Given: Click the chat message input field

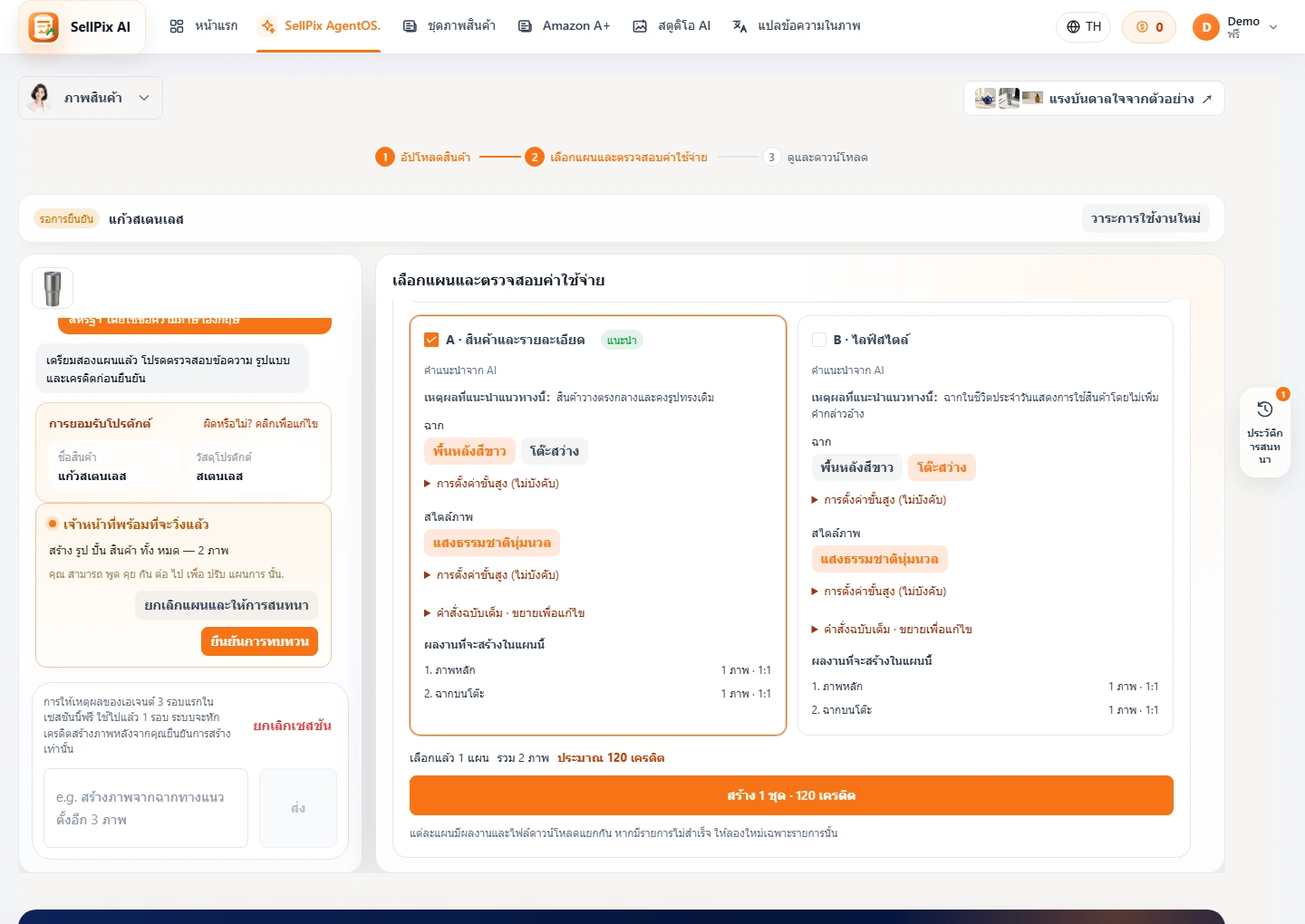Looking at the screenshot, I should tap(146, 808).
